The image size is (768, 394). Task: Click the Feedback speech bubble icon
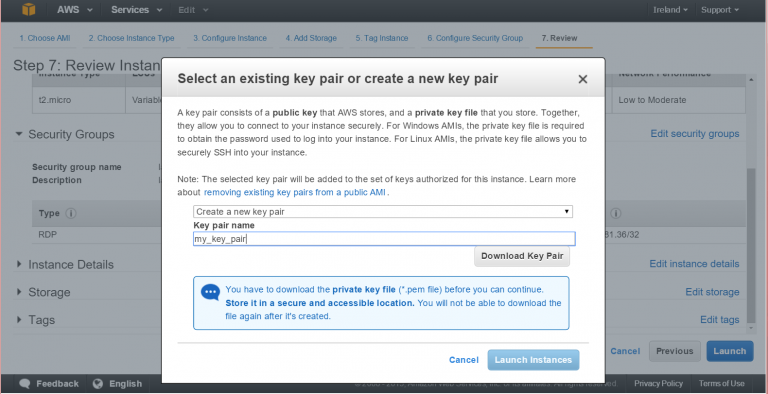[25, 384]
